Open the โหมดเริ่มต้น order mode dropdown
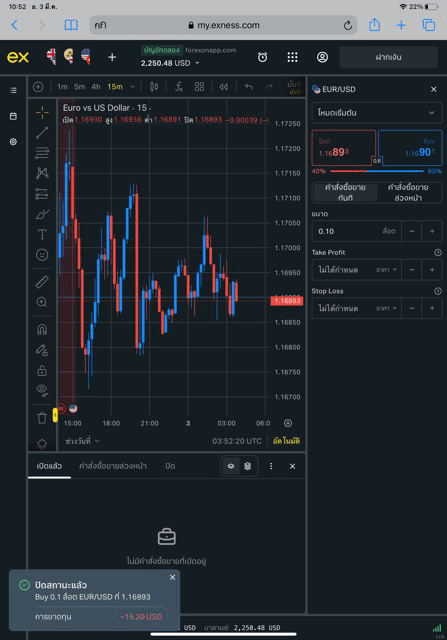Image resolution: width=447 pixels, height=640 pixels. coord(376,113)
